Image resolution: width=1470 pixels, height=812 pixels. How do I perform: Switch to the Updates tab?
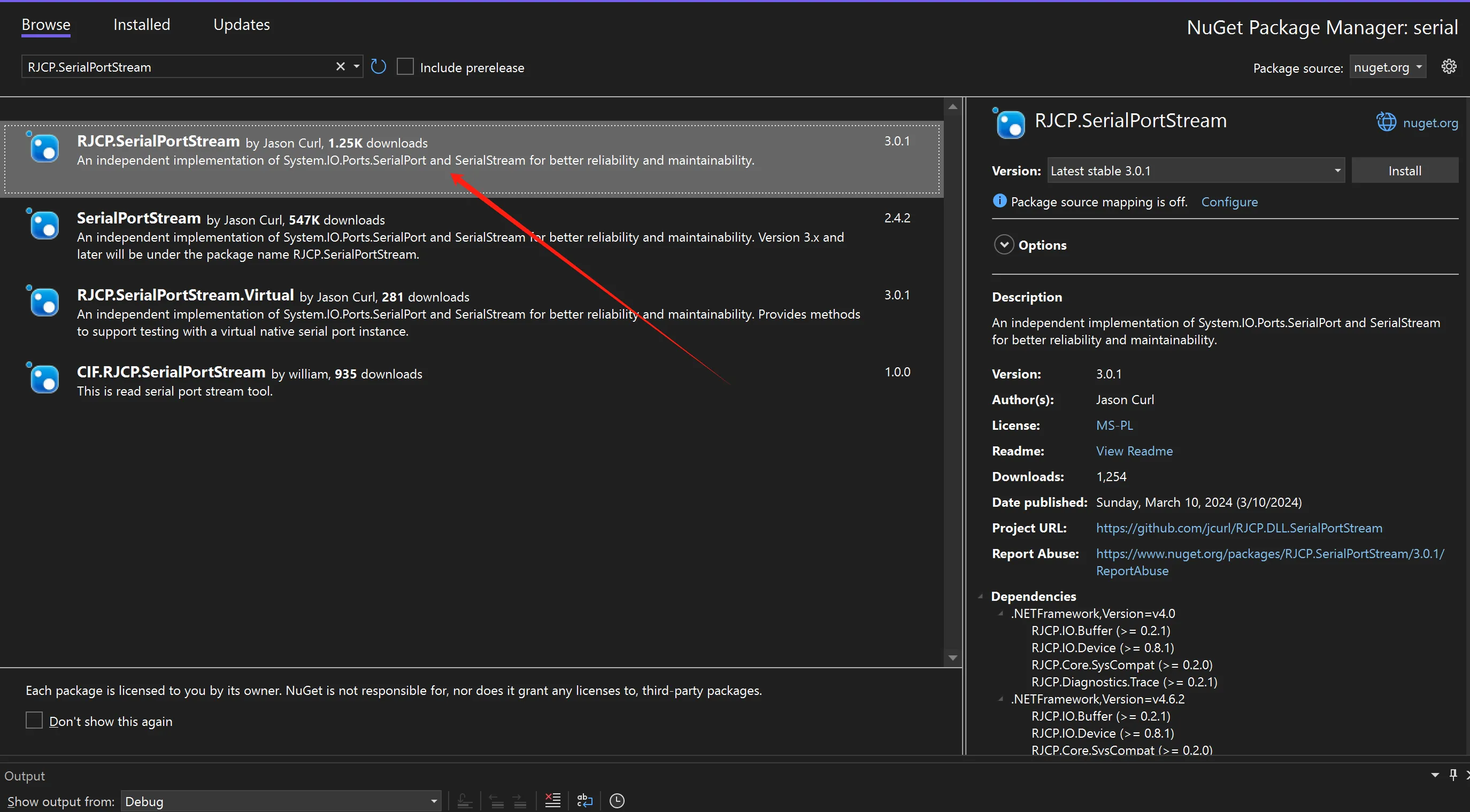pyautogui.click(x=241, y=25)
